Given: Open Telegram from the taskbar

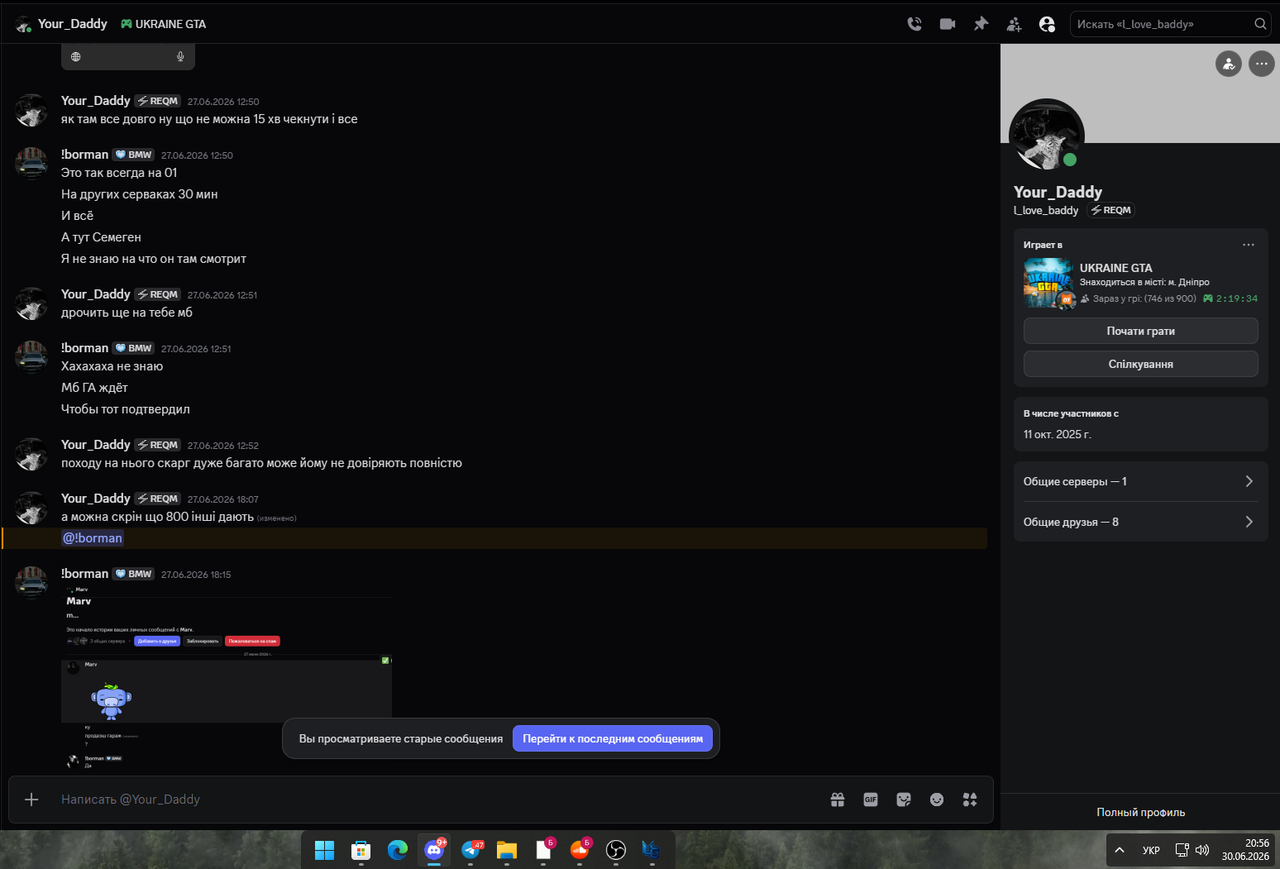Looking at the screenshot, I should [471, 850].
